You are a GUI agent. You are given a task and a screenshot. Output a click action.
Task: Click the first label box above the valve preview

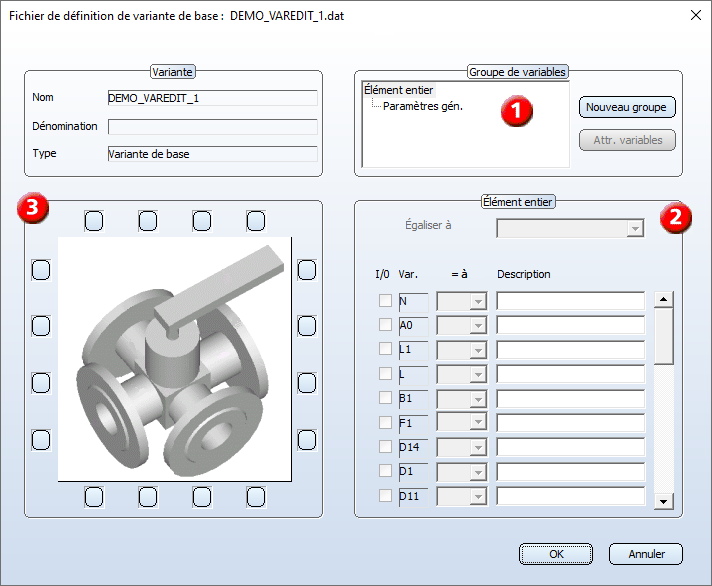pyautogui.click(x=94, y=221)
